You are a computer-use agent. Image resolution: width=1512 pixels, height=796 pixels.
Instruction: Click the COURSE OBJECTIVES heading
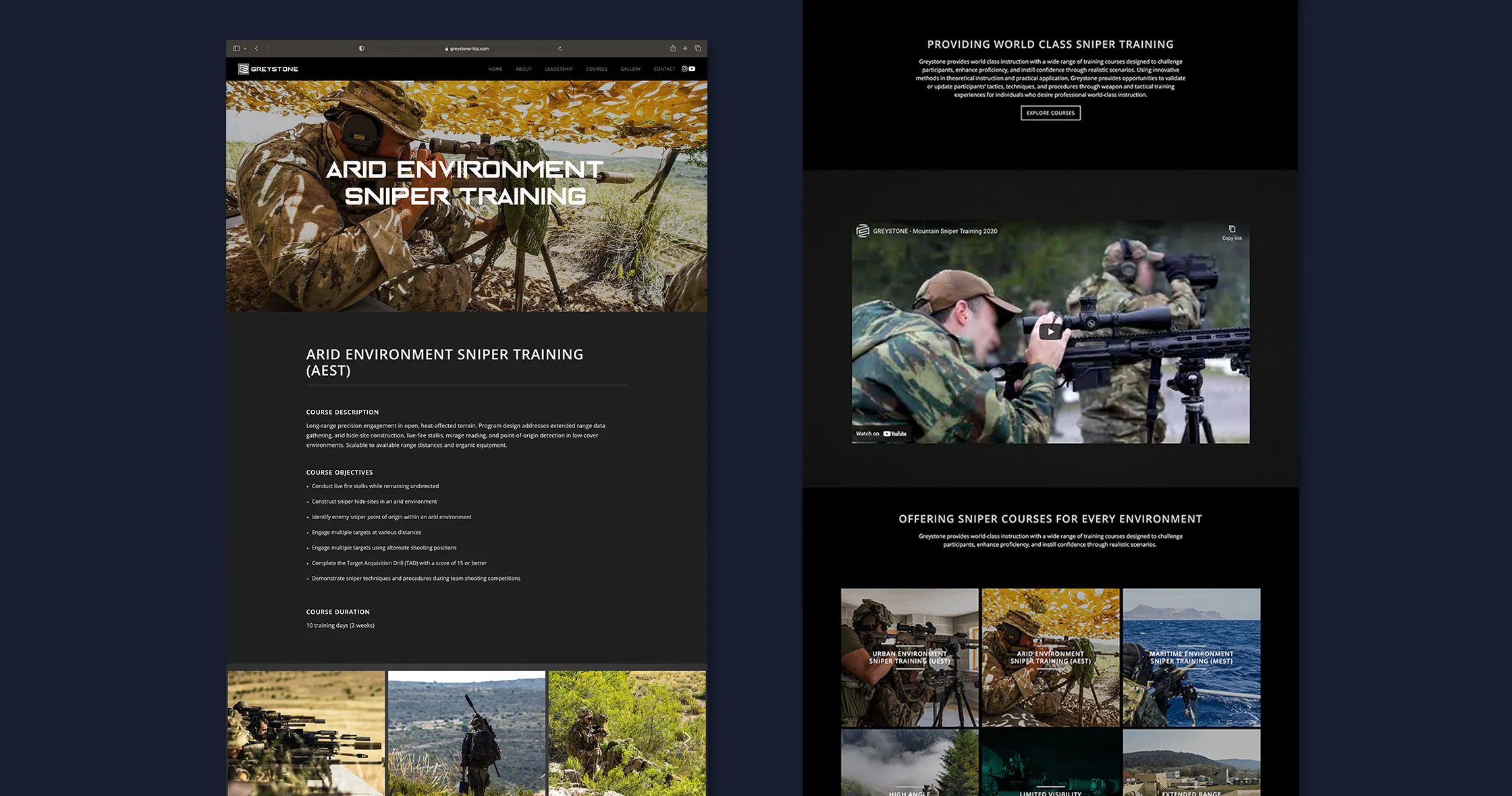point(340,473)
